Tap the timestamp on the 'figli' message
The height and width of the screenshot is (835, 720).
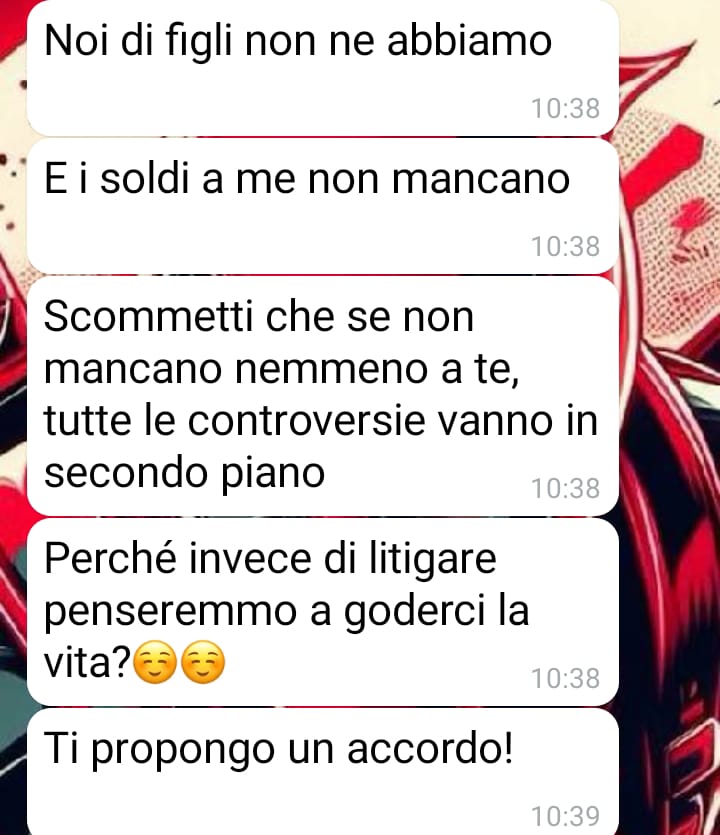(x=566, y=108)
